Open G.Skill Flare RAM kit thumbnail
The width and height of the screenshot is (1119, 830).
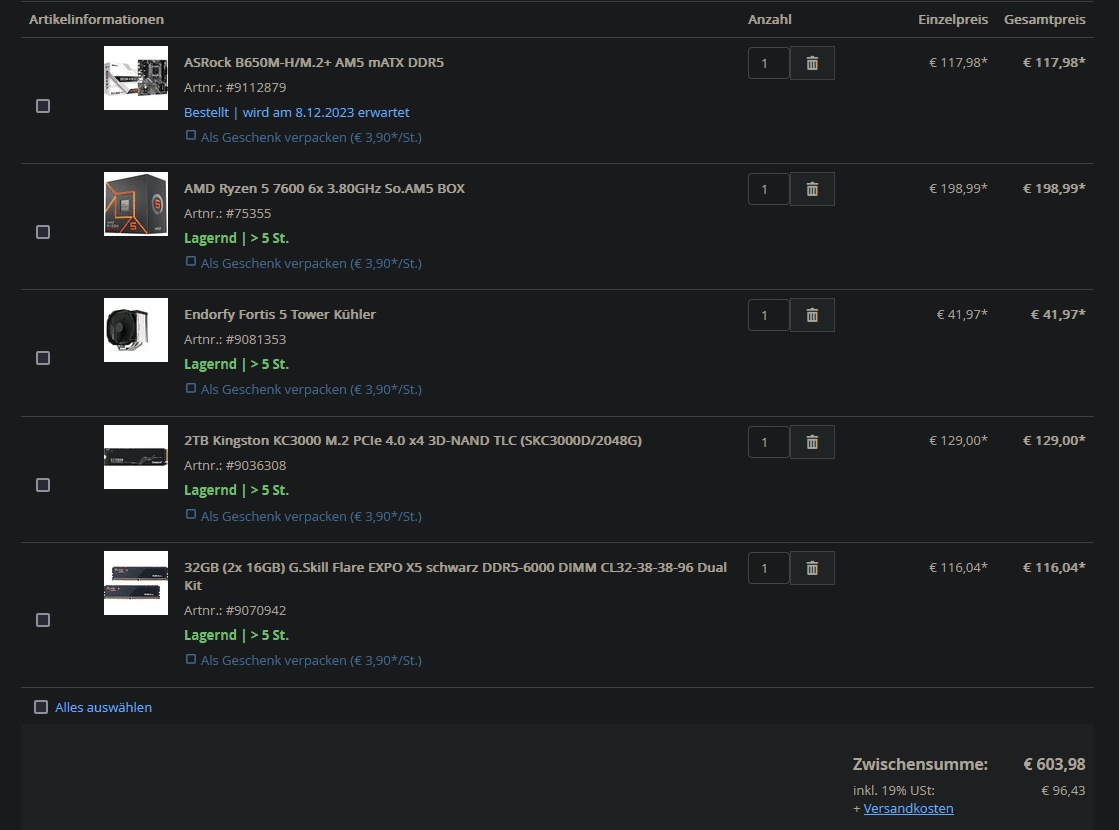136,583
